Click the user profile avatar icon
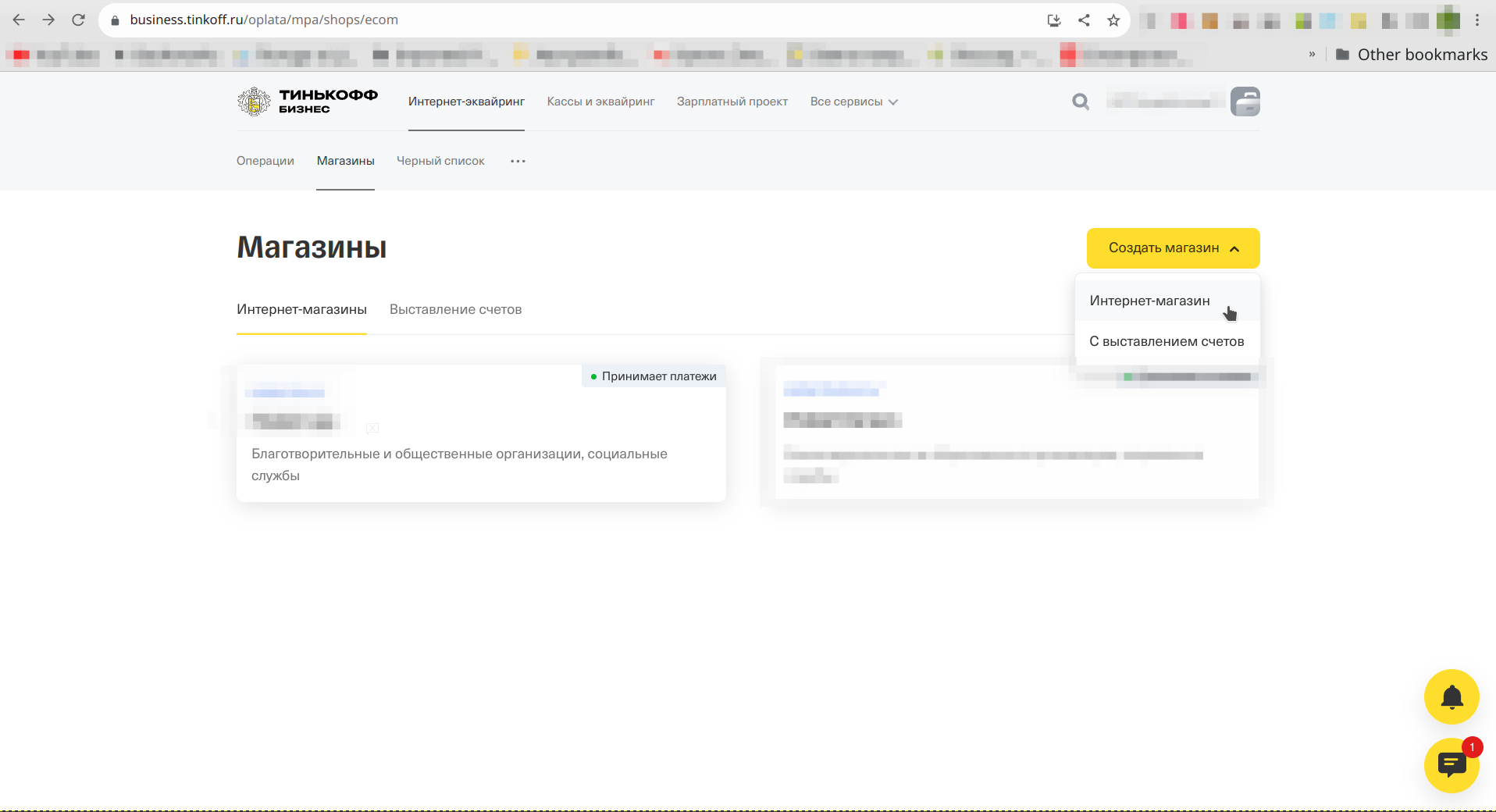Image resolution: width=1496 pixels, height=812 pixels. click(x=1245, y=101)
